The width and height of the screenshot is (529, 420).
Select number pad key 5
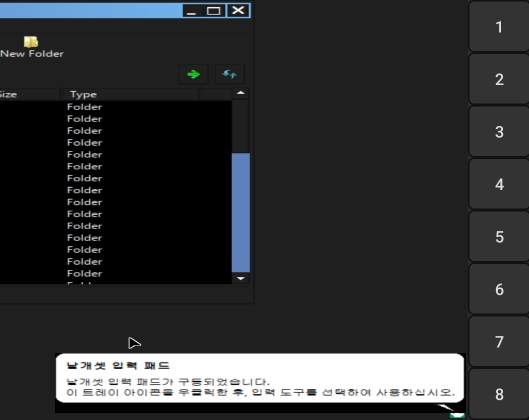click(499, 236)
